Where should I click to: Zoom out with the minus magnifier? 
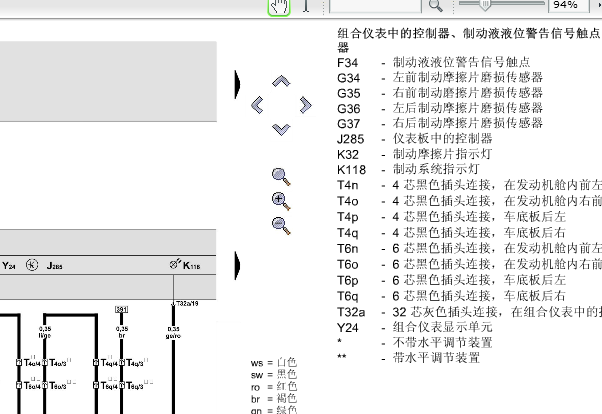tap(281, 225)
